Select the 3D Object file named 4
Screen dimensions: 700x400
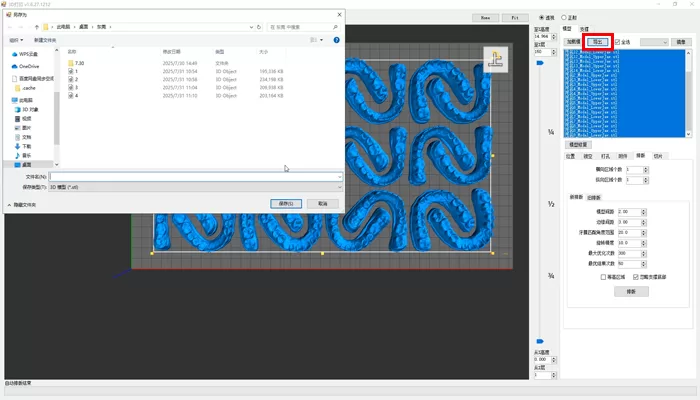(76, 96)
